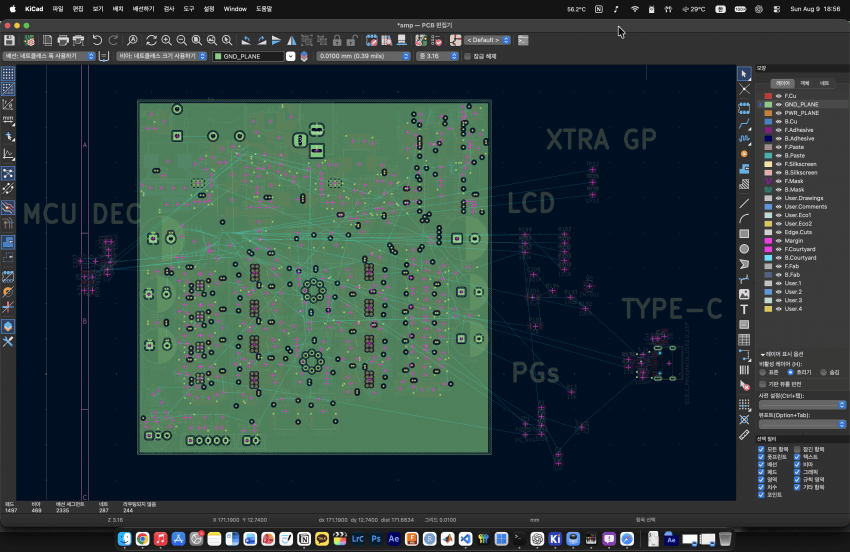Image resolution: width=850 pixels, height=552 pixels.
Task: Toggle ratsnest display in left toolbar
Action: click(x=8, y=174)
